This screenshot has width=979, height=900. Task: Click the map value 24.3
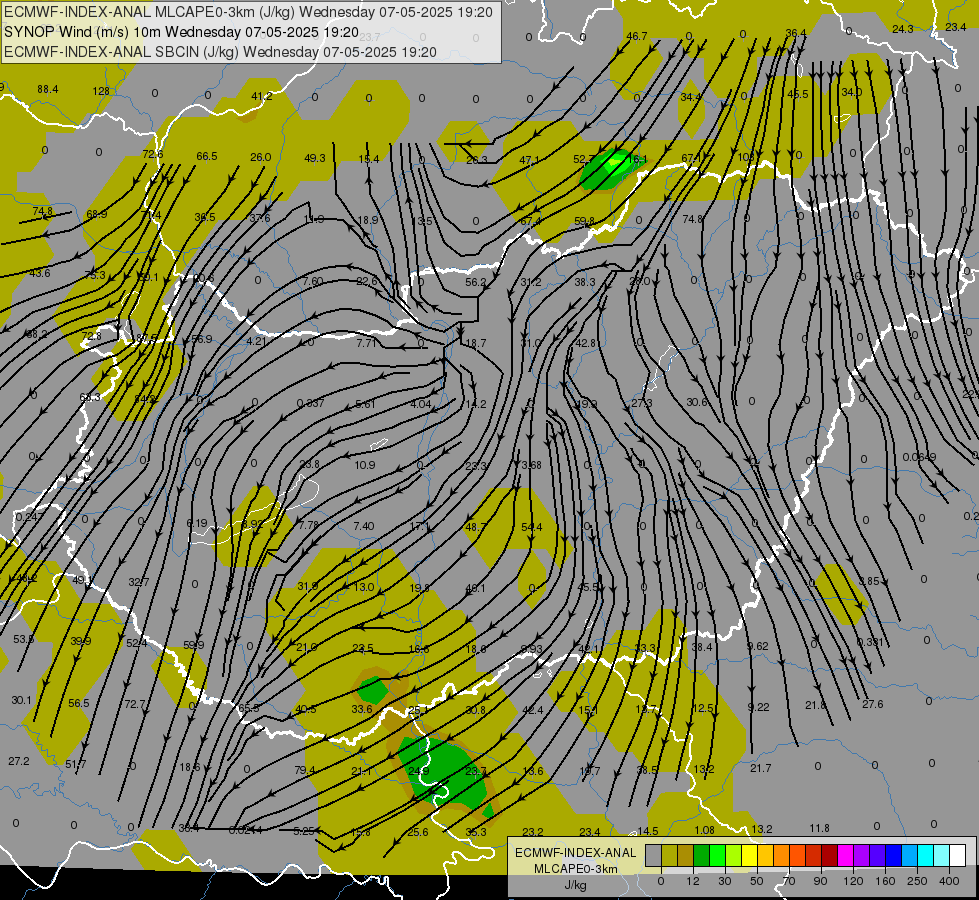pos(902,29)
